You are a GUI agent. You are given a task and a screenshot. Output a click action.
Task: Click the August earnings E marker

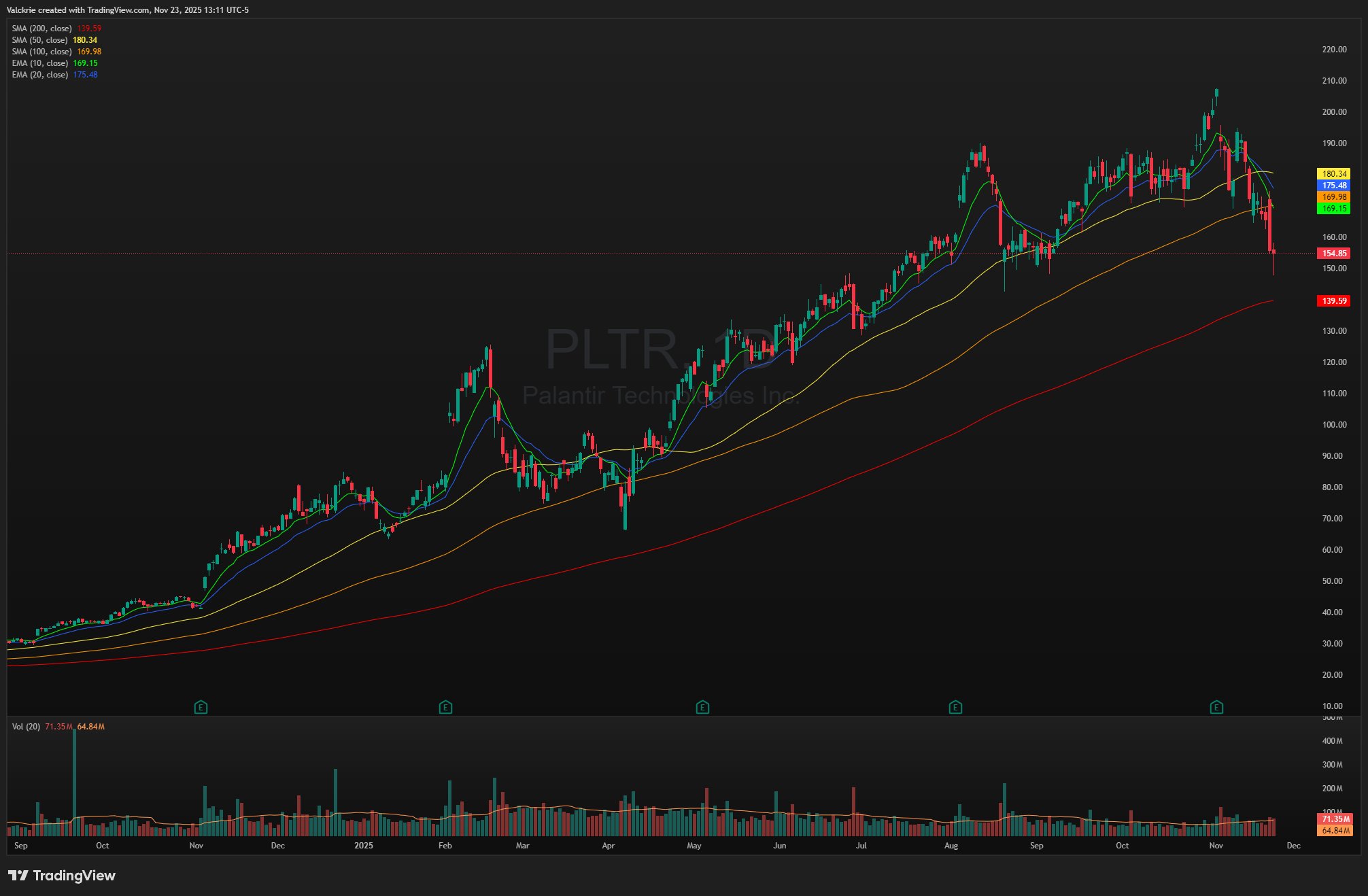click(x=955, y=708)
